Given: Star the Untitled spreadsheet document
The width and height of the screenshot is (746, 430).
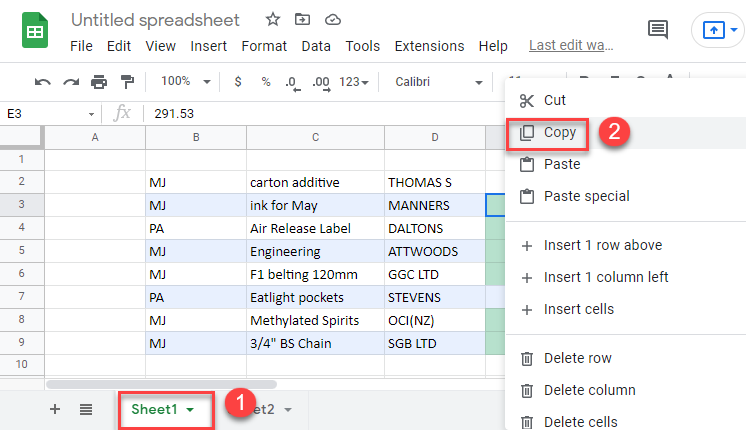Looking at the screenshot, I should point(273,20).
